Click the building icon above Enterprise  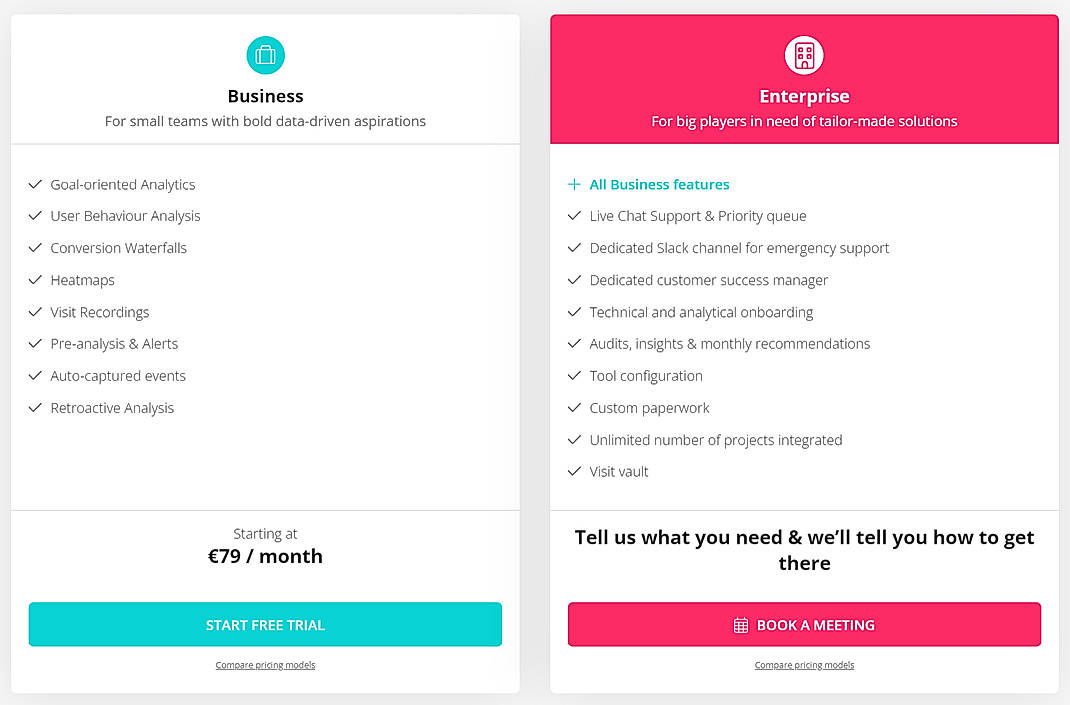(x=804, y=55)
